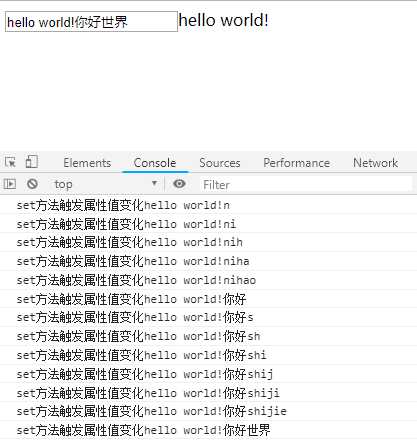Screen dimensions: 417x442
Task: Open the Sources tab
Action: click(x=220, y=163)
